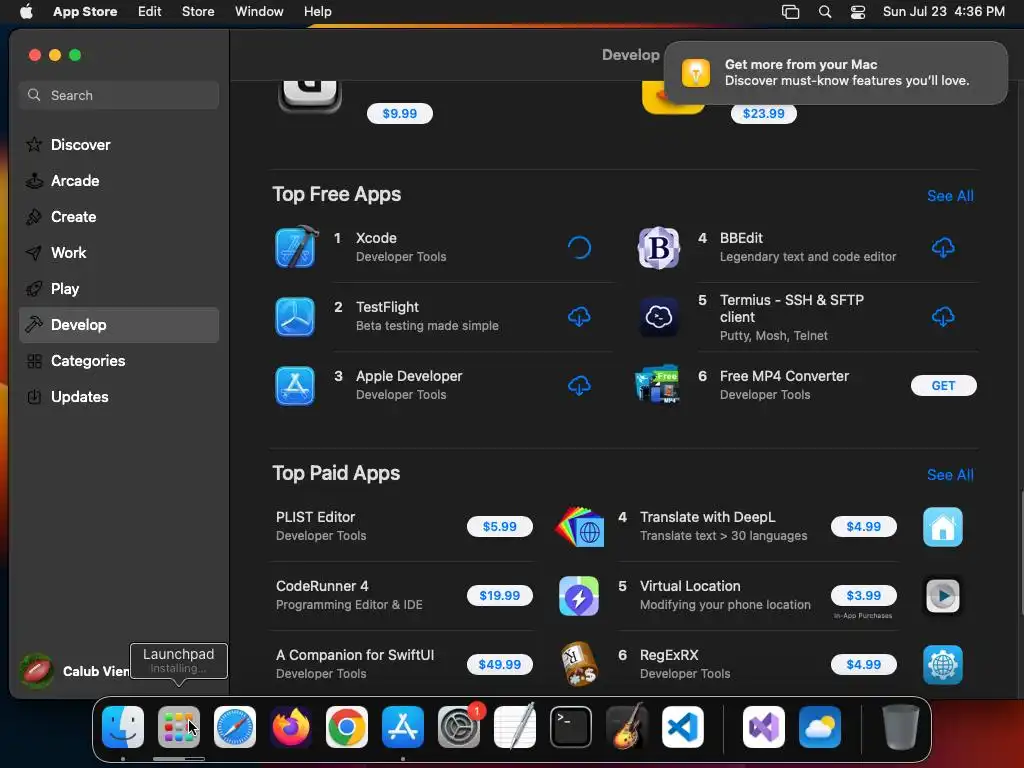Open the Play section in sidebar

point(119,289)
